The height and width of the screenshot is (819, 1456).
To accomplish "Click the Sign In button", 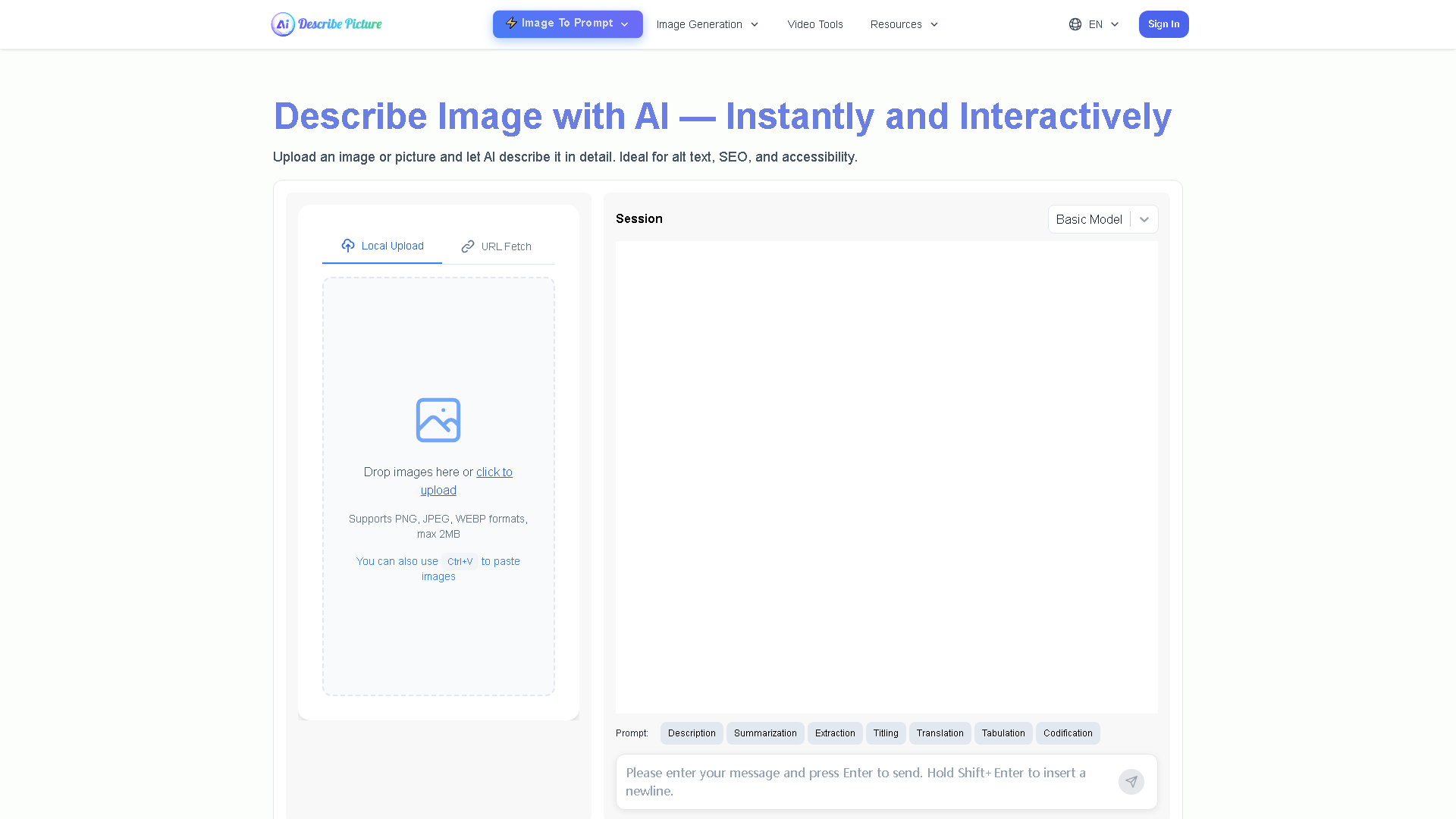I will [1163, 24].
